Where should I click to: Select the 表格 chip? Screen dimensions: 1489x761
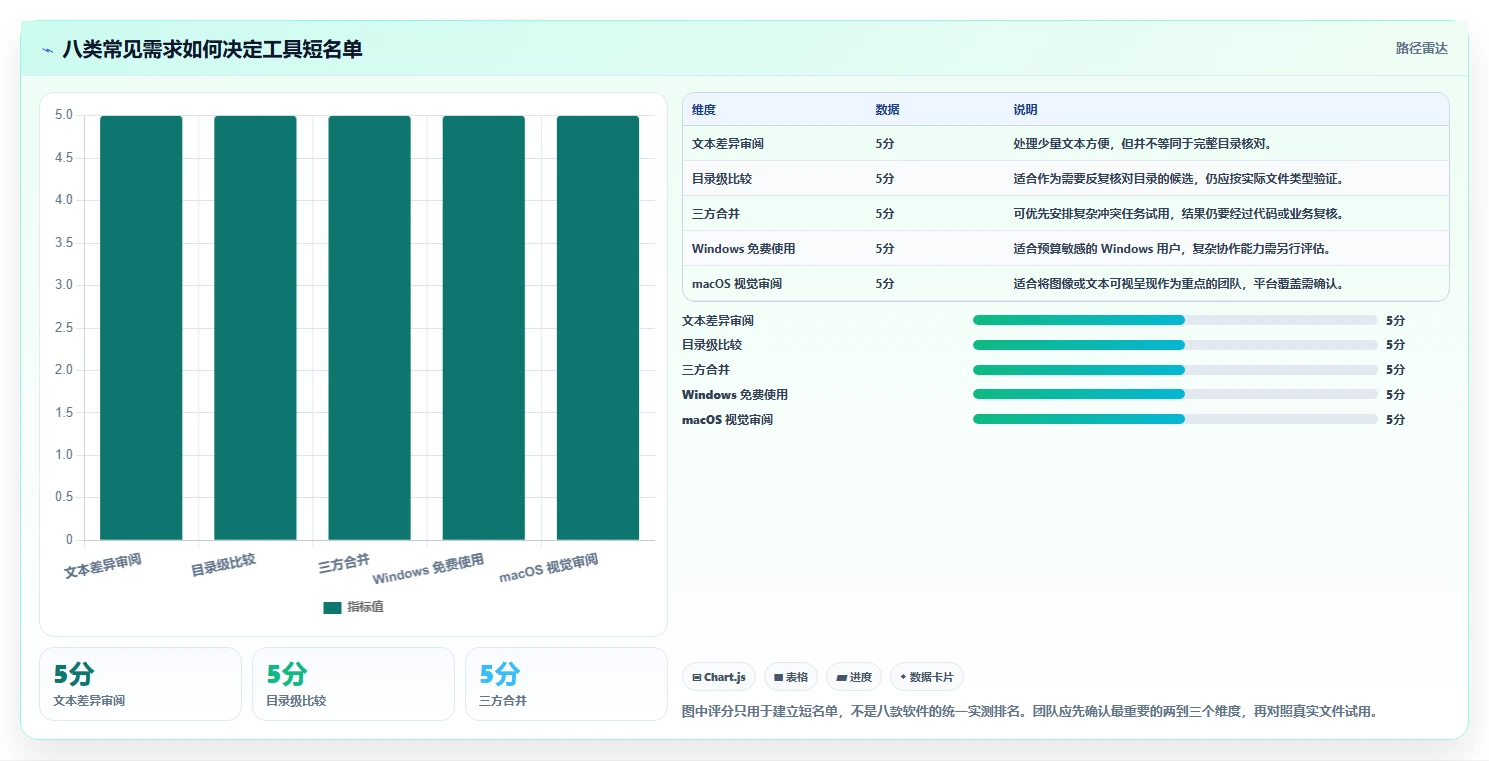tap(791, 677)
